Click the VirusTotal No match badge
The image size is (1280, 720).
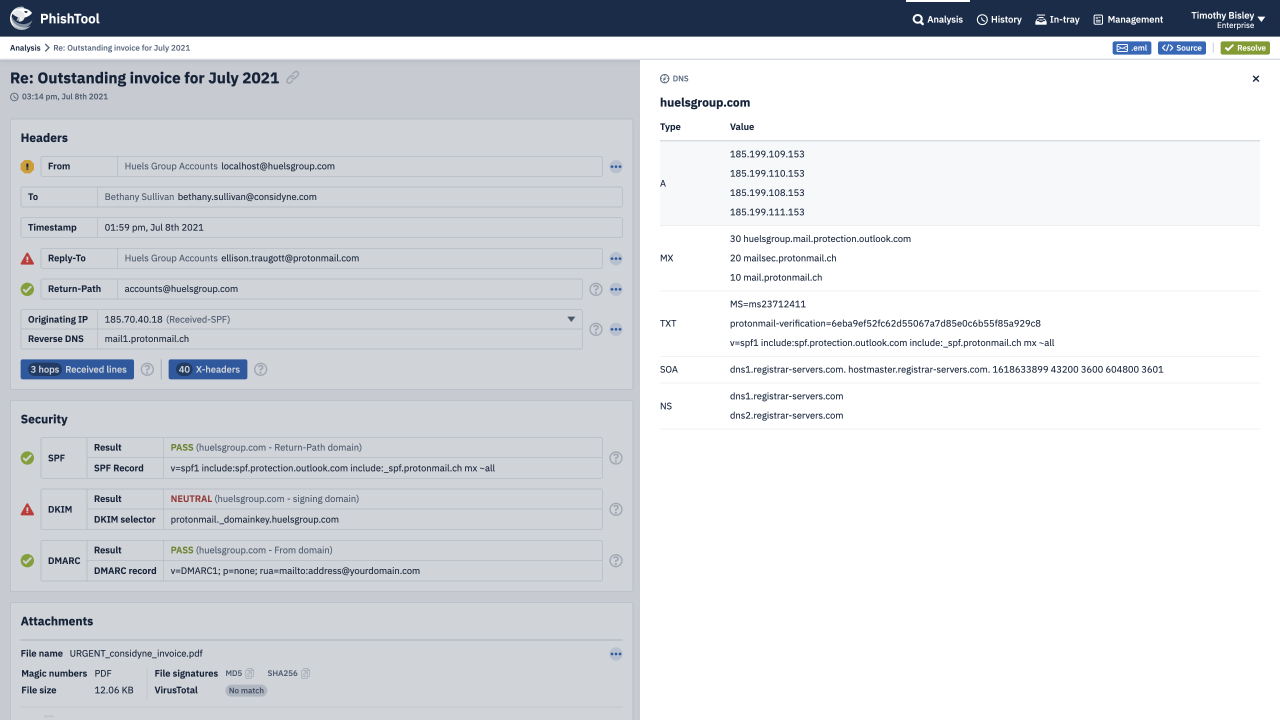click(246, 690)
